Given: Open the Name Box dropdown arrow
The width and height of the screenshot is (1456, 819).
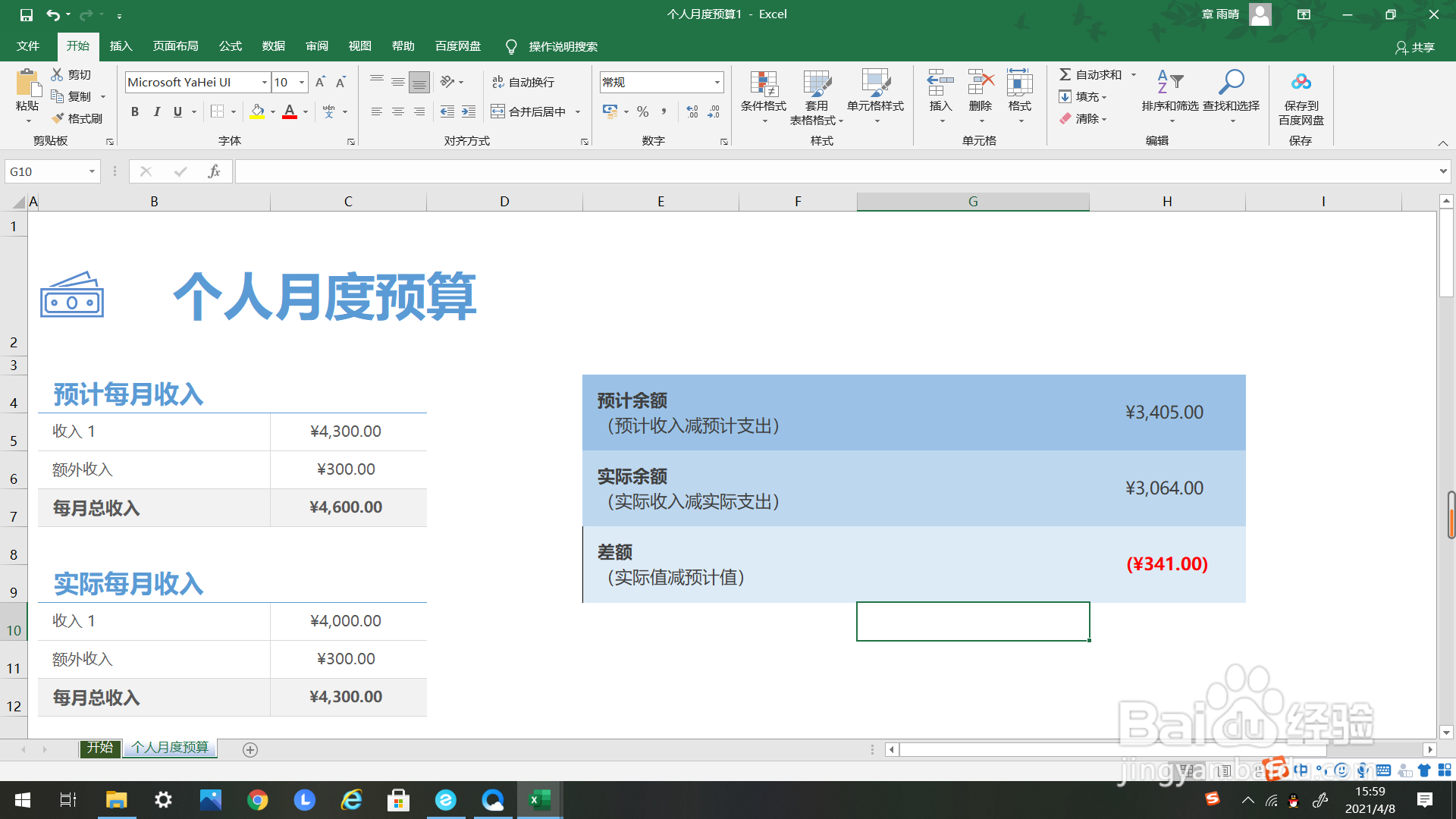Looking at the screenshot, I should pos(92,172).
